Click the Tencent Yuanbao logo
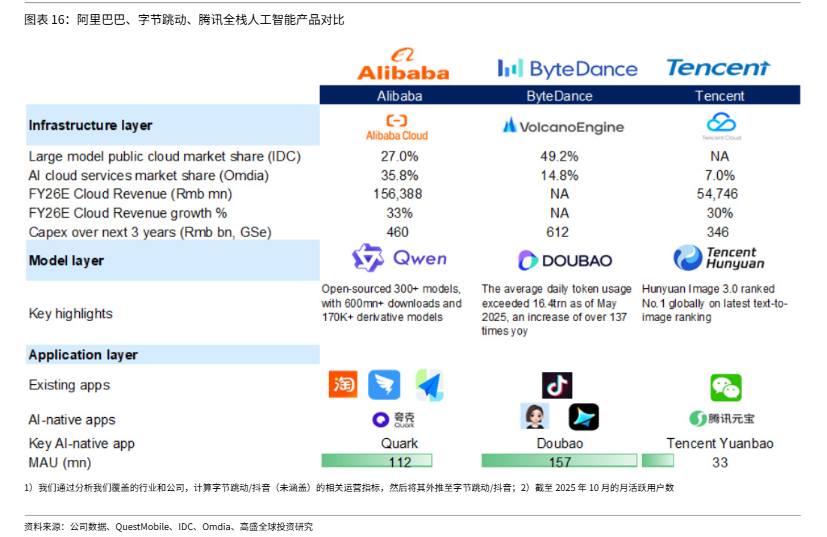 coord(720,418)
